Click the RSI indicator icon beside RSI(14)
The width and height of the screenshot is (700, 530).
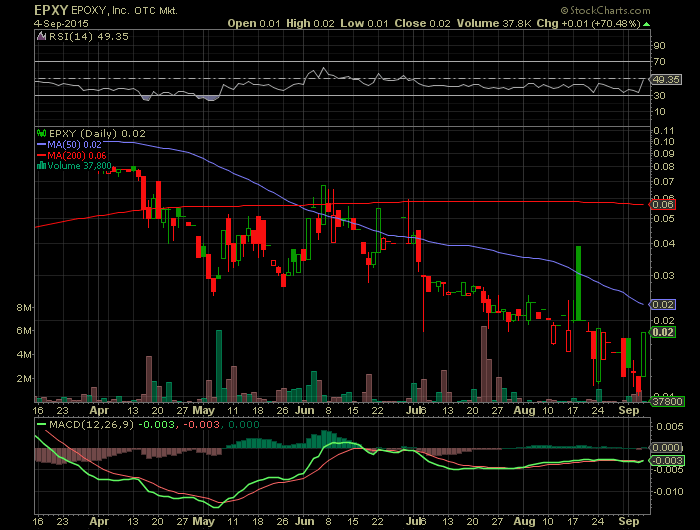[x=42, y=37]
